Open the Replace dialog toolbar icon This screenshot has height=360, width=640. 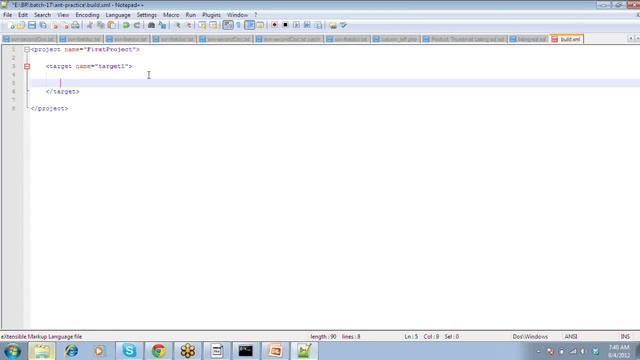click(x=162, y=25)
